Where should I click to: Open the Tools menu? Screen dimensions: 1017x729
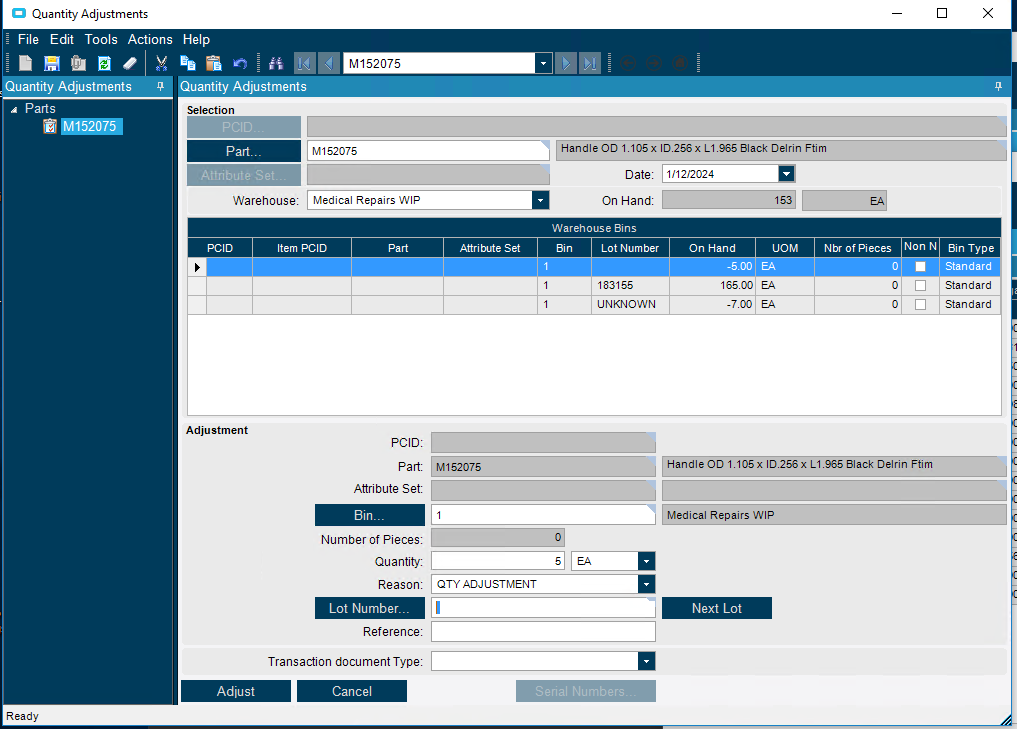[x=101, y=39]
